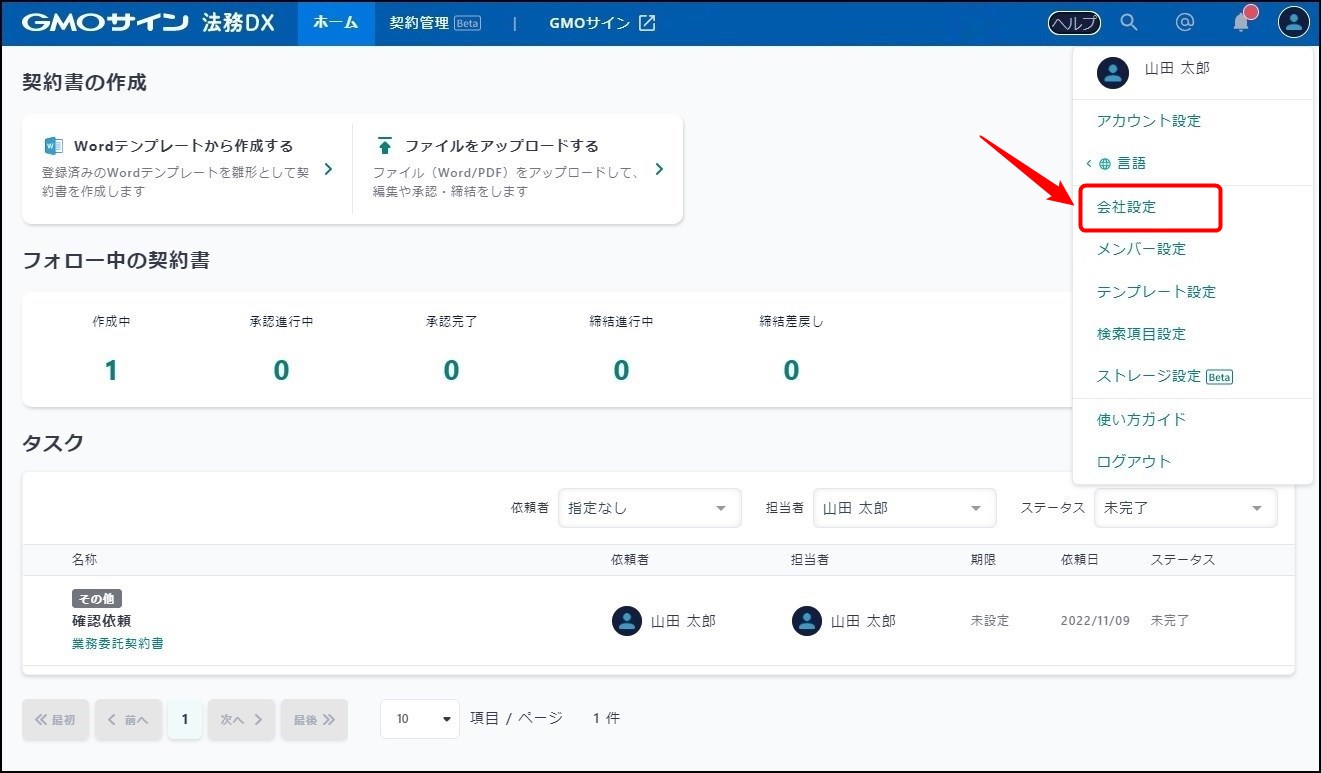Screen dimensions: 1321x773
Task: Expand the ステータス filter dropdown
Action: 1185,508
